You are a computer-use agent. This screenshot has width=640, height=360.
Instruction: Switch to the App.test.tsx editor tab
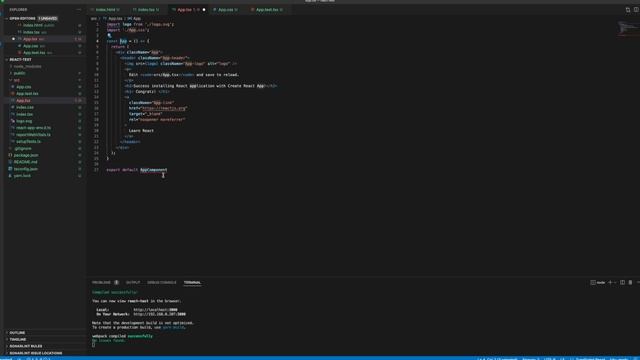tap(269, 10)
